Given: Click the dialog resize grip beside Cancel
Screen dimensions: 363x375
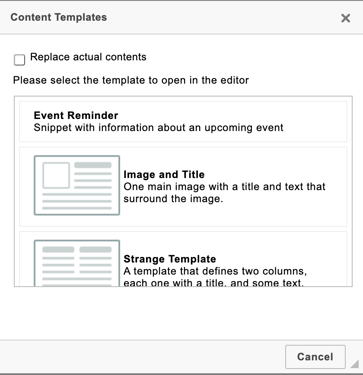Looking at the screenshot, I should click(355, 364).
